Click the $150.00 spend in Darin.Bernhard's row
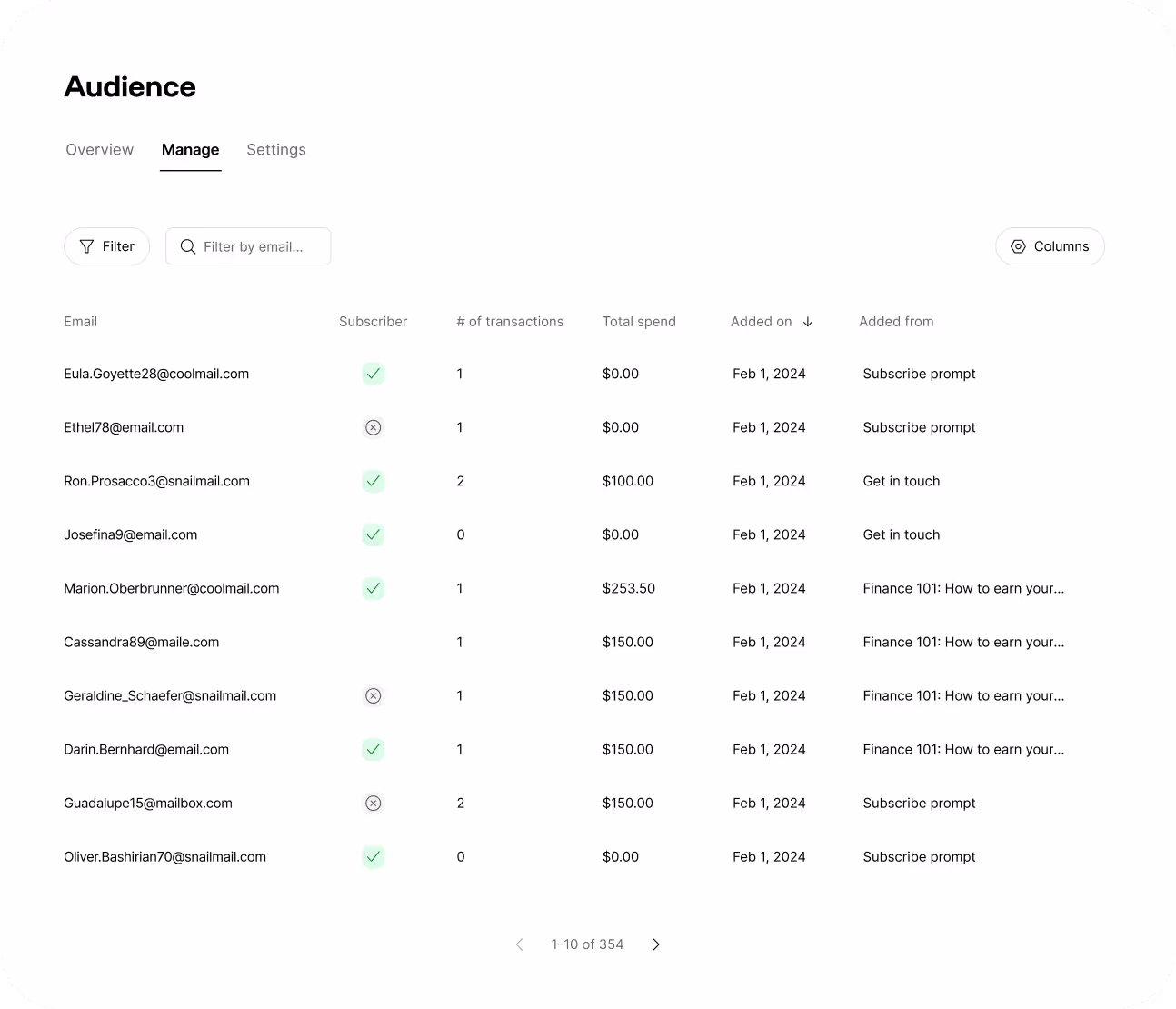Screen dimensions: 1176x1009 point(628,749)
